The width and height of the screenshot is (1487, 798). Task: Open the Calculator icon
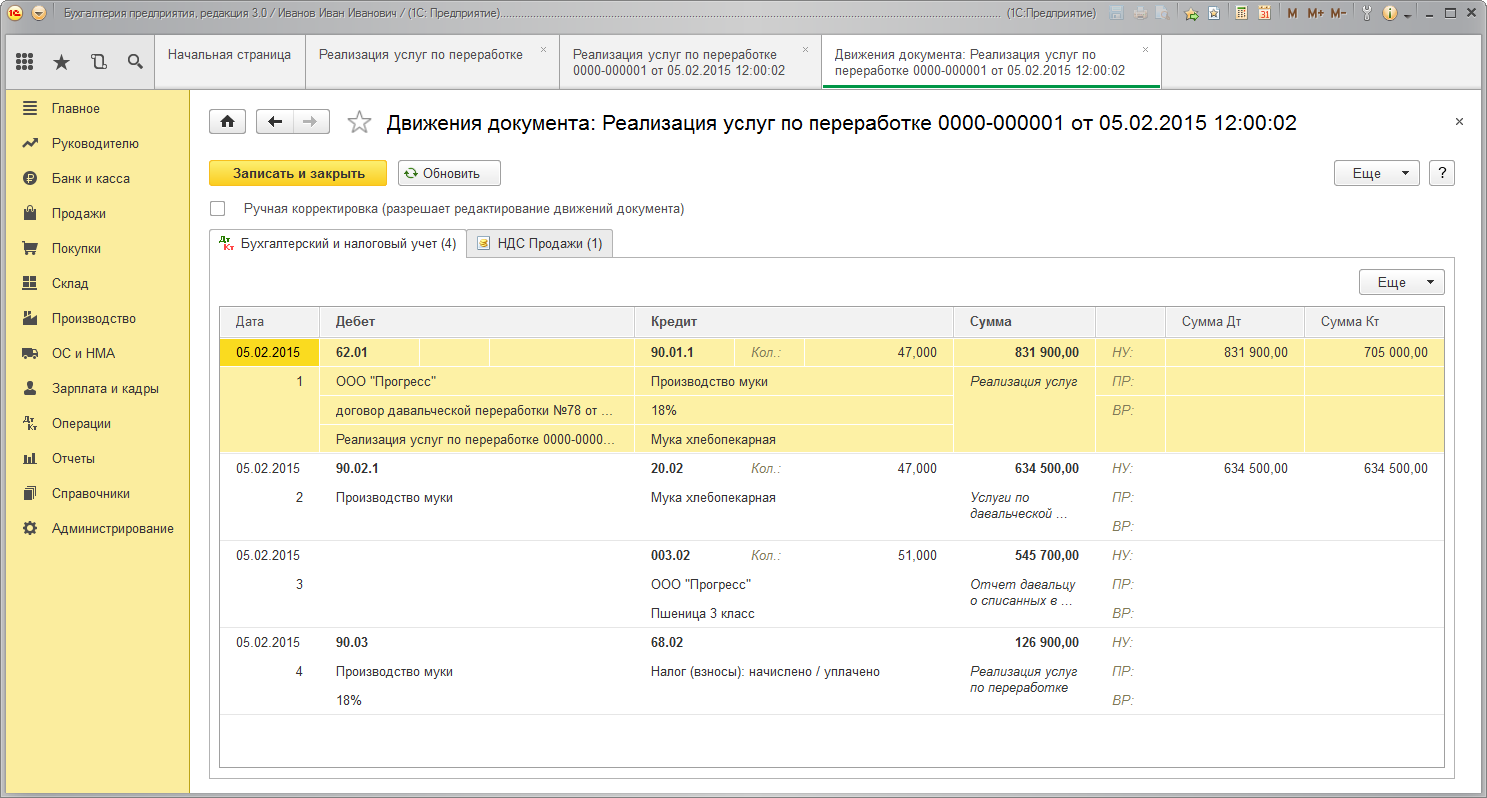point(1241,13)
